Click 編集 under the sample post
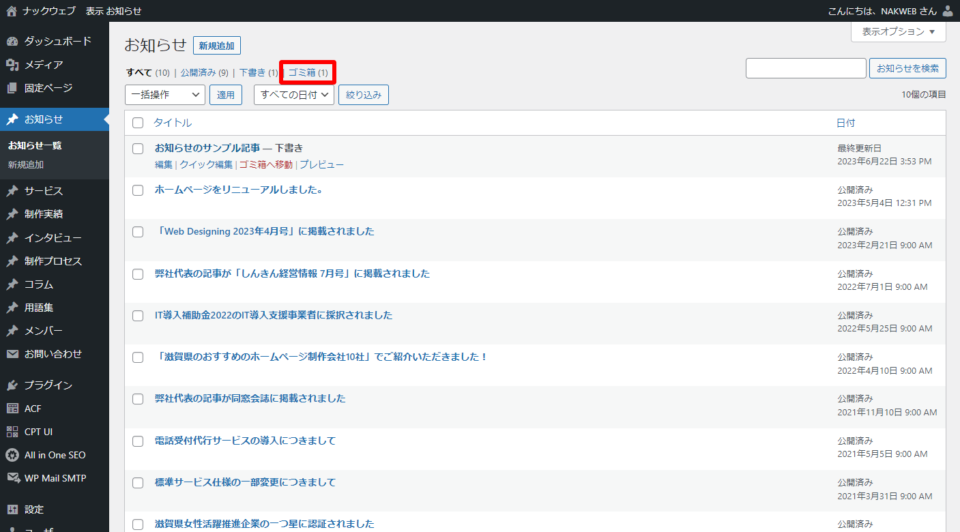This screenshot has width=960, height=532. coord(163,165)
